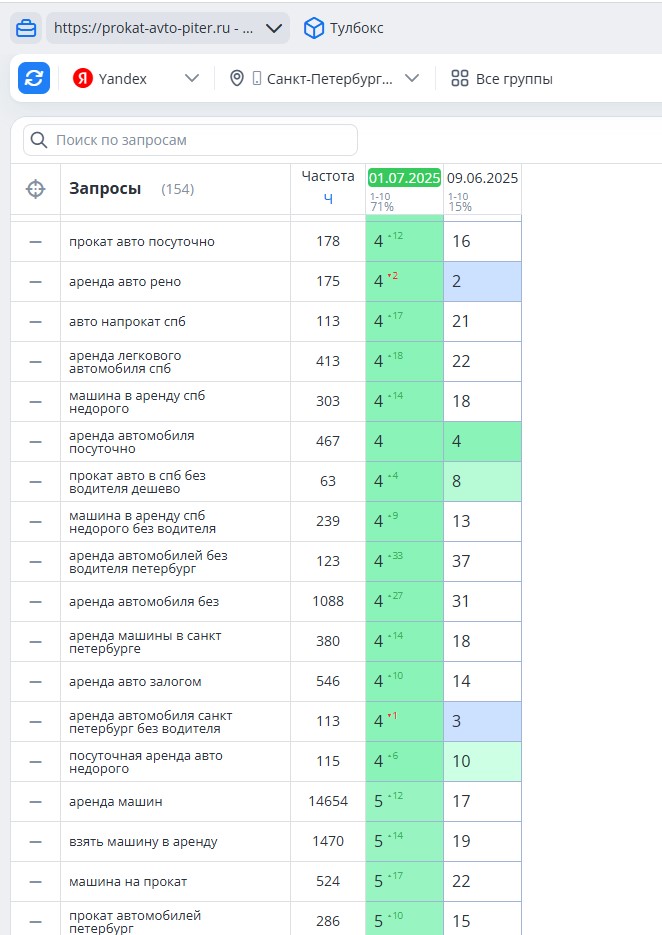Toggle the dash marker for аренда авто рено
This screenshot has width=662, height=935.
click(36, 282)
